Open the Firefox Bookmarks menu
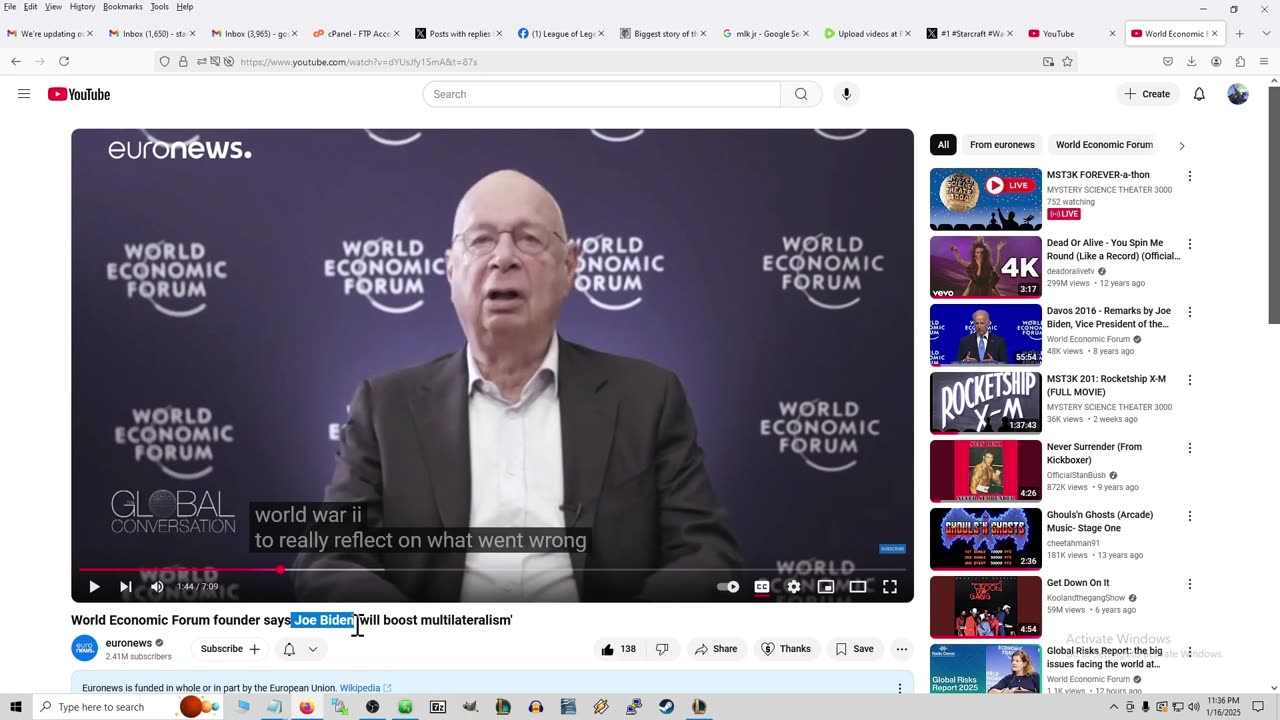The width and height of the screenshot is (1280, 720). pos(123,7)
